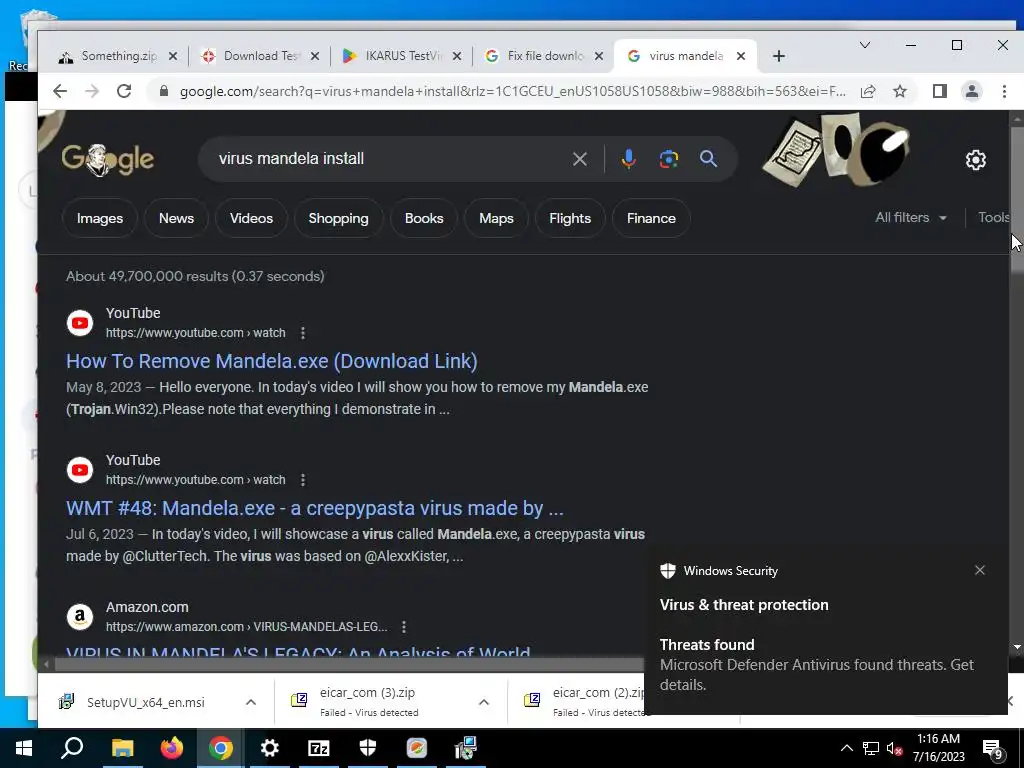The height and width of the screenshot is (768, 1024).
Task: Click the horizontal scrollbar left arrow
Action: point(46,665)
